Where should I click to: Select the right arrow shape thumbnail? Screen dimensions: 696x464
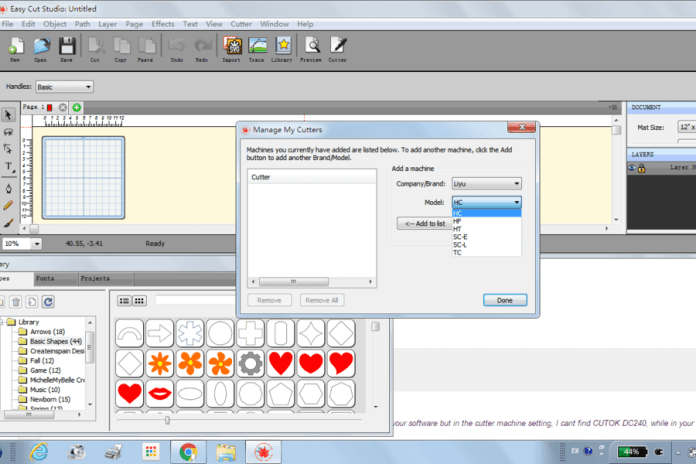(x=160, y=333)
